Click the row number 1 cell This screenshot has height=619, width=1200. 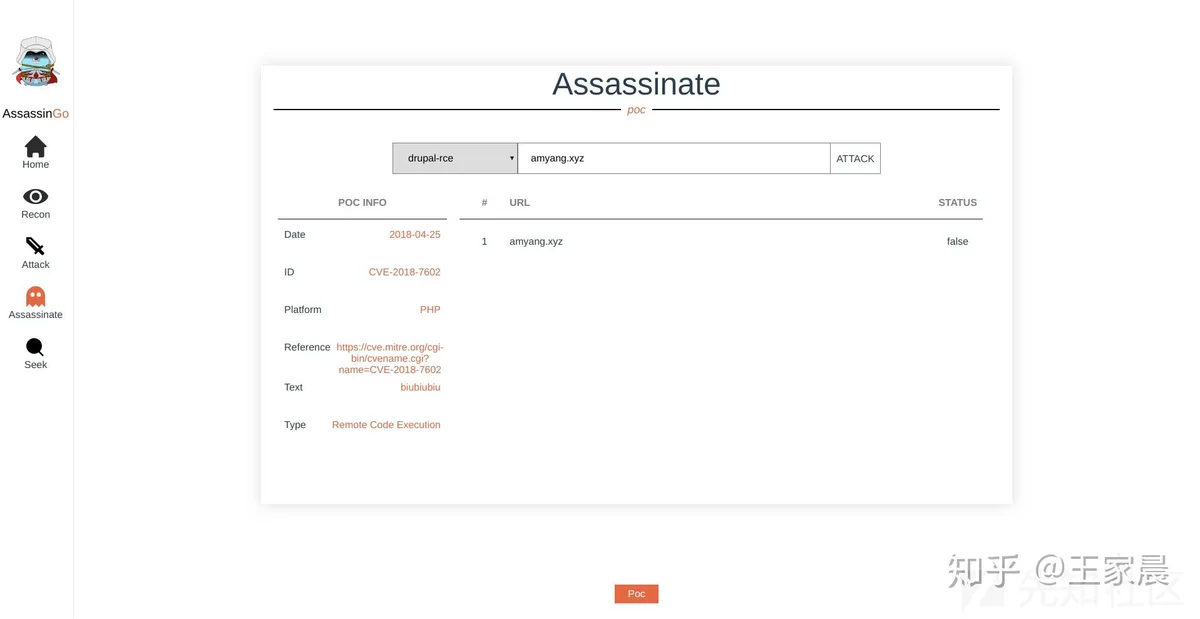[484, 241]
